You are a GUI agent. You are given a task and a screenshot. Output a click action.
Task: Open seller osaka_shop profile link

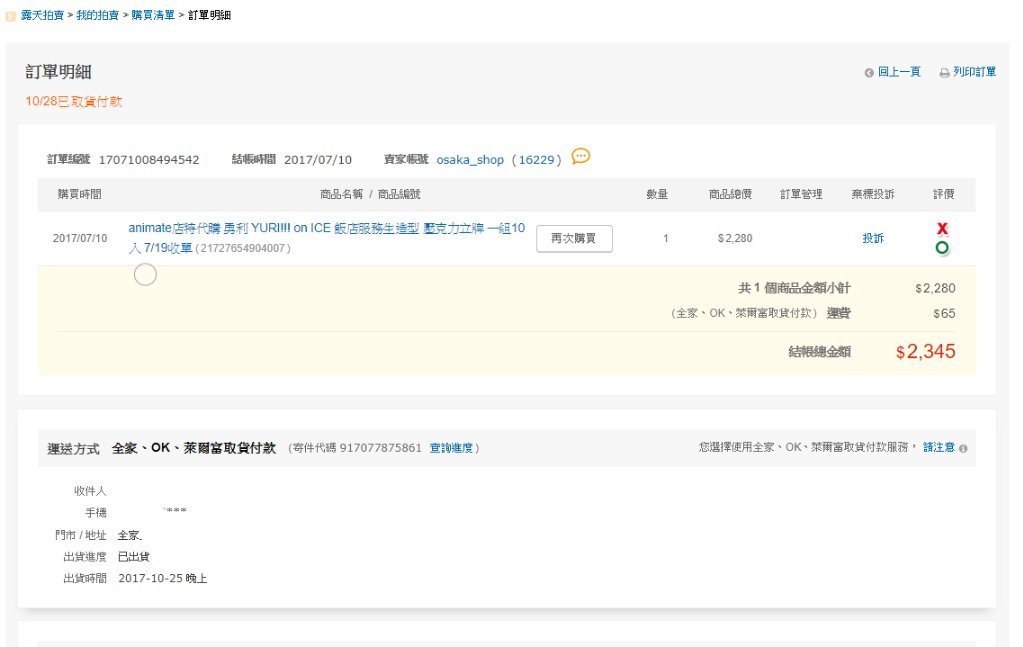click(470, 160)
